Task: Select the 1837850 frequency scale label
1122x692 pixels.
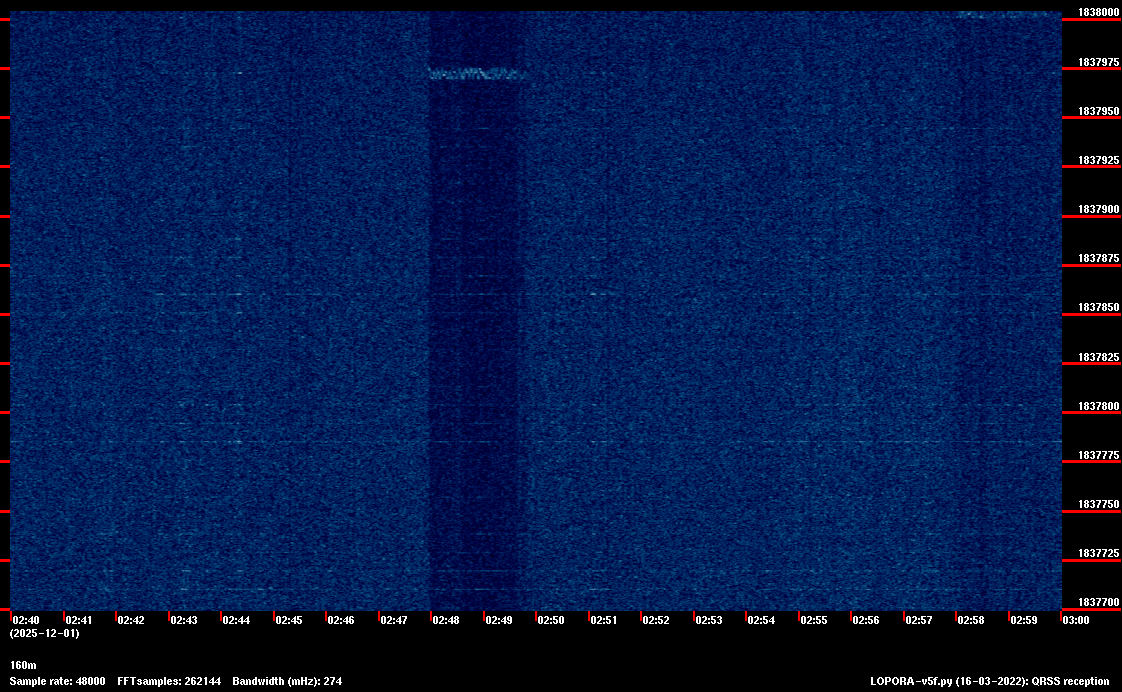Action: 1098,307
